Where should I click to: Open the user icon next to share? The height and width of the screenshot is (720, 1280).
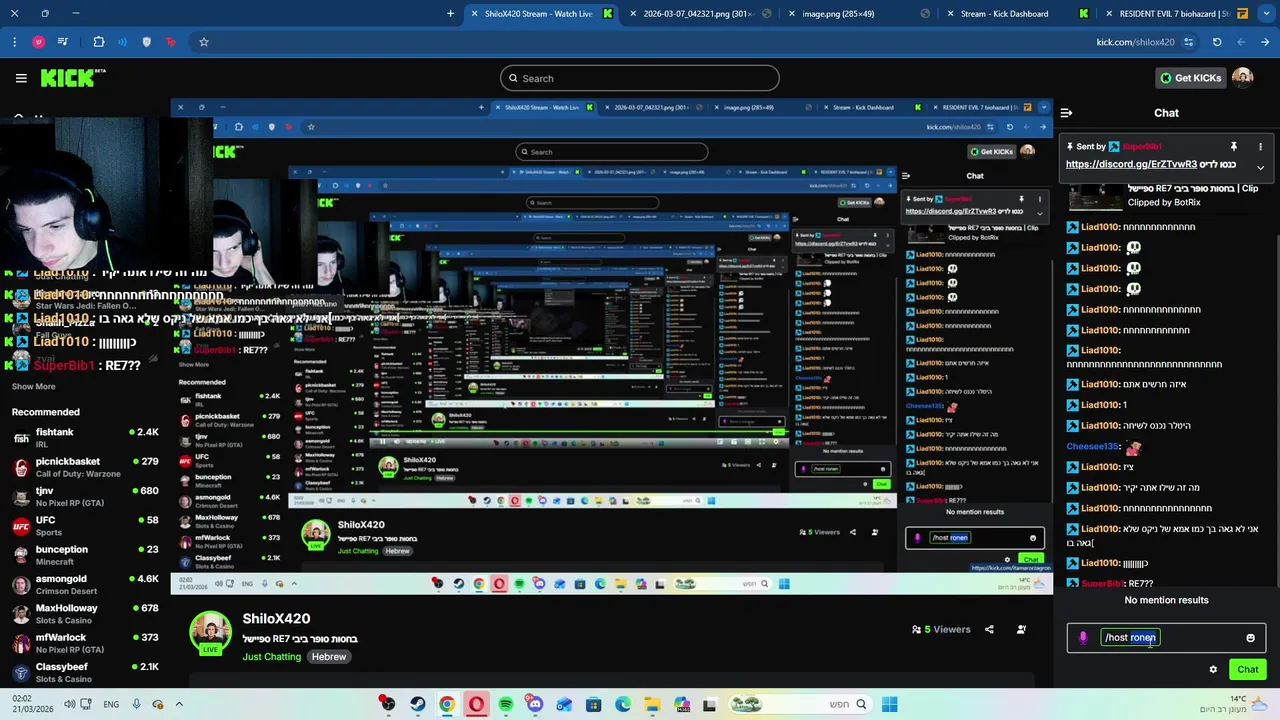click(x=1021, y=630)
